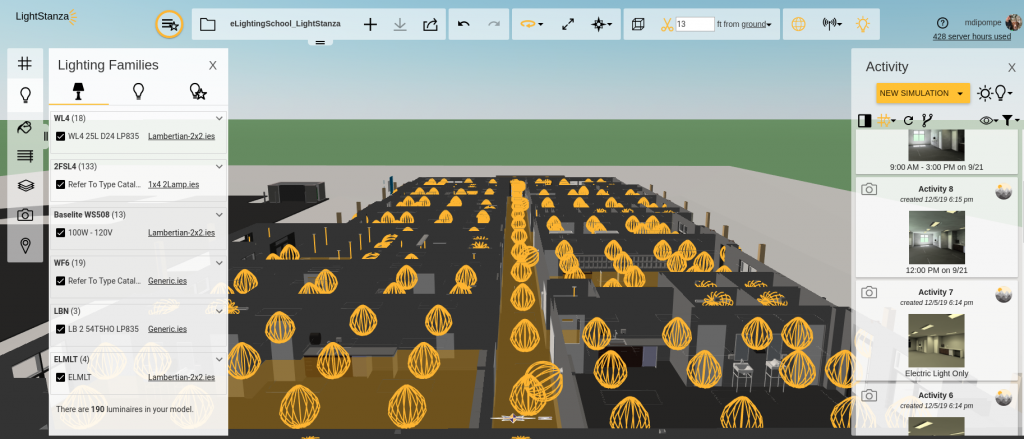Open the 1x4 2Lamp.ies link
Image resolution: width=1024 pixels, height=439 pixels.
pos(174,185)
